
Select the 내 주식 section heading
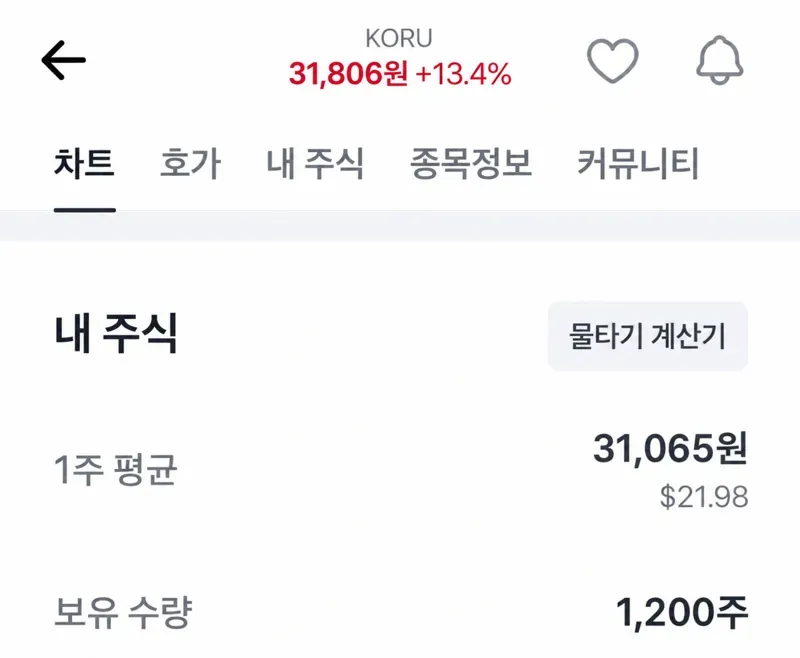(x=116, y=334)
